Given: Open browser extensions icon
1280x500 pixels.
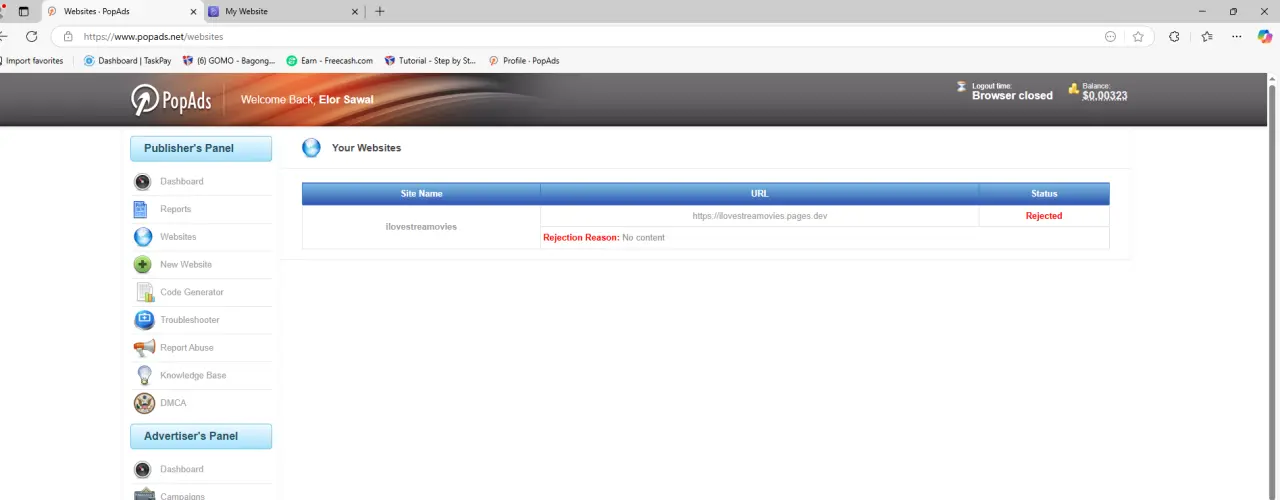Looking at the screenshot, I should (x=1174, y=36).
